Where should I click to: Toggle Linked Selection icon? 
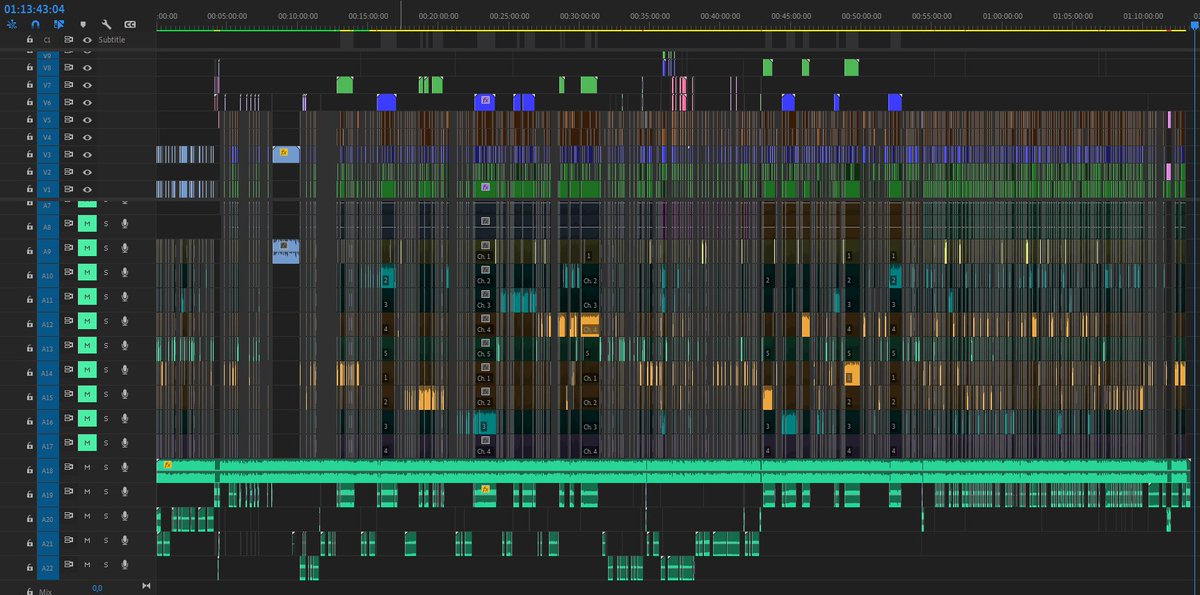(x=59, y=23)
